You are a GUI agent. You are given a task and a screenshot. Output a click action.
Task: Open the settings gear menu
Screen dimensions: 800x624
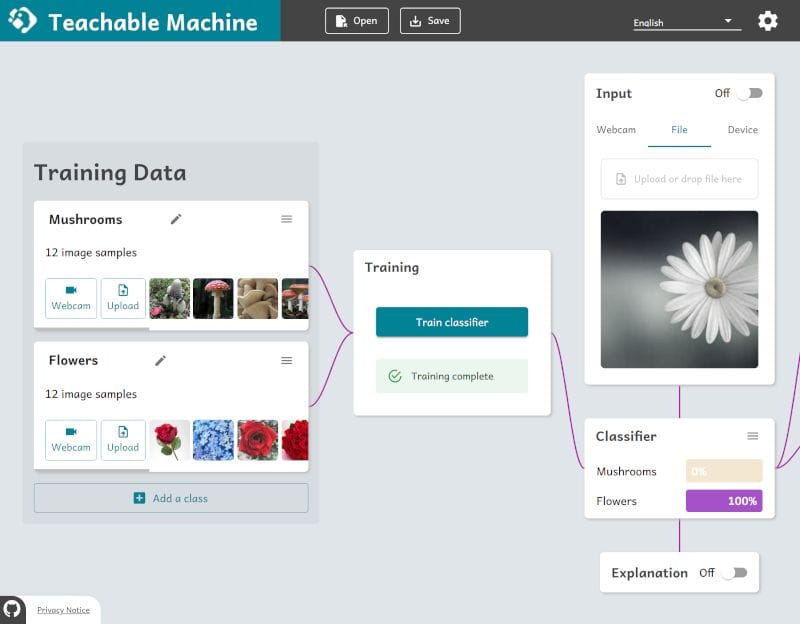[766, 20]
